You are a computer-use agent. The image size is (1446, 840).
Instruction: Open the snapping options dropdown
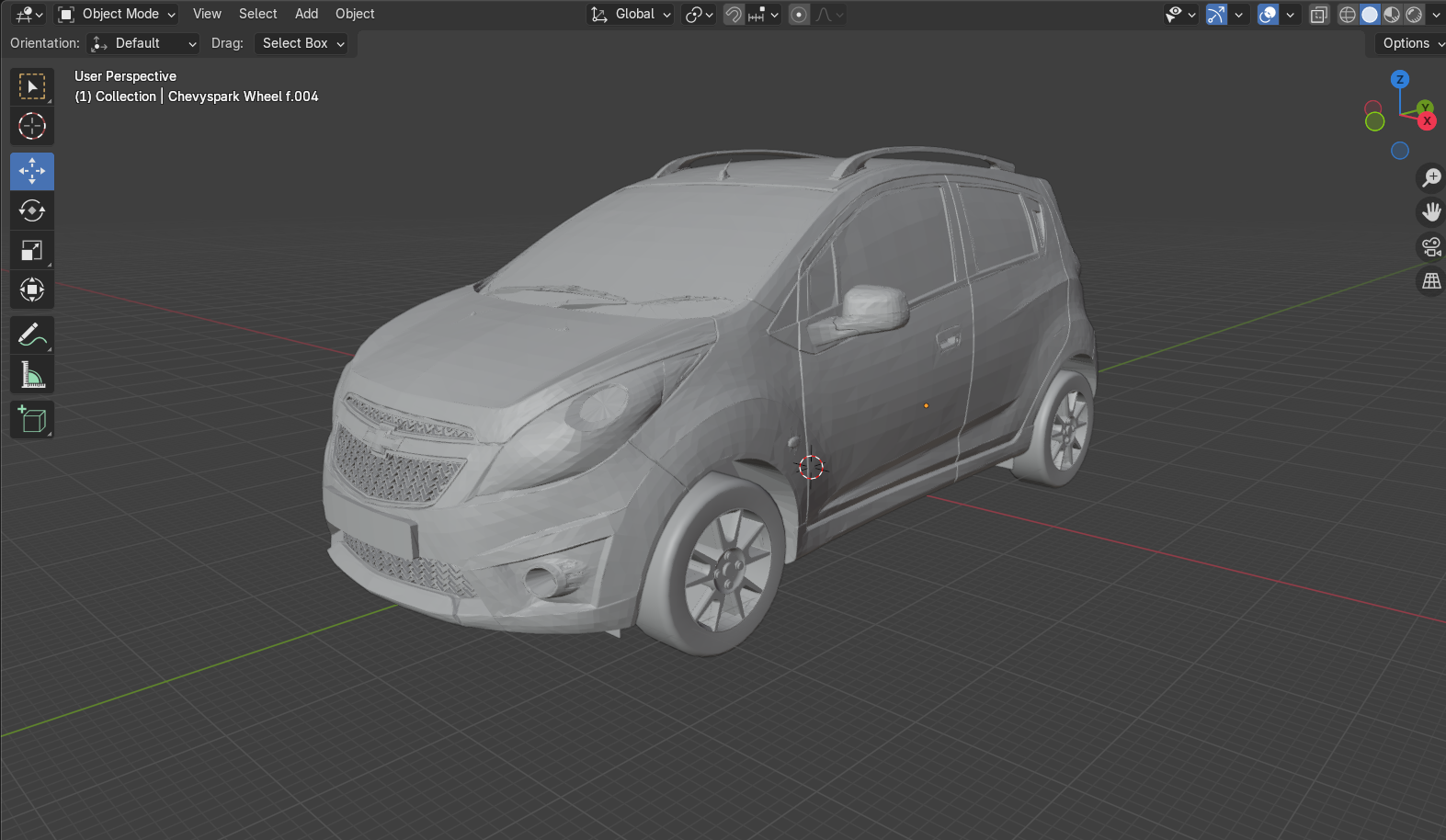764,15
